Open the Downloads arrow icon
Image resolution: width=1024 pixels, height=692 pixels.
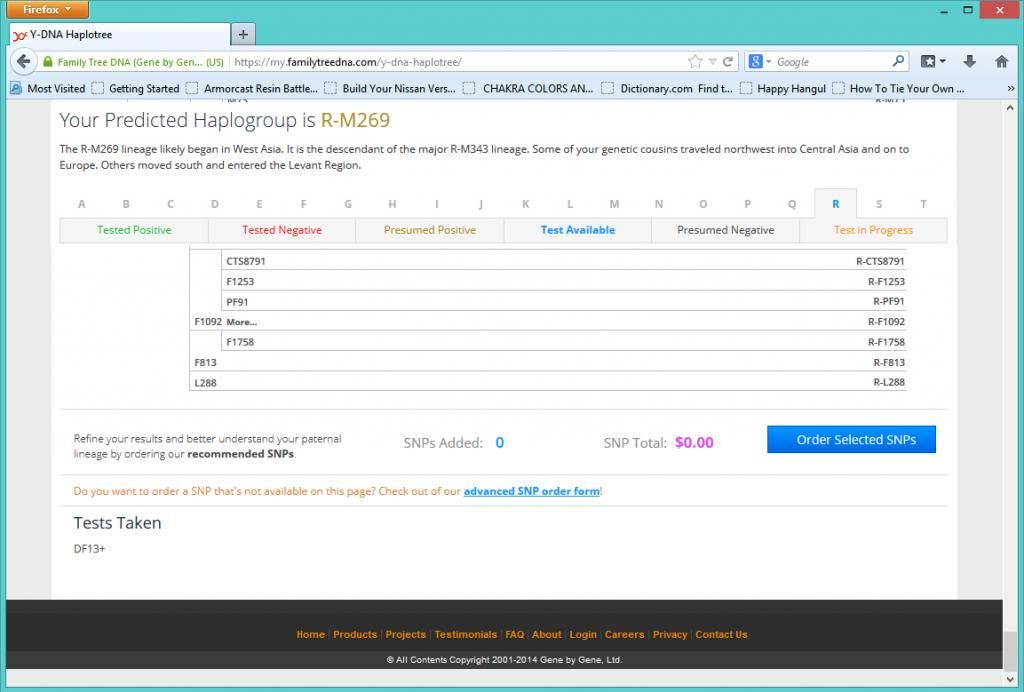point(969,61)
